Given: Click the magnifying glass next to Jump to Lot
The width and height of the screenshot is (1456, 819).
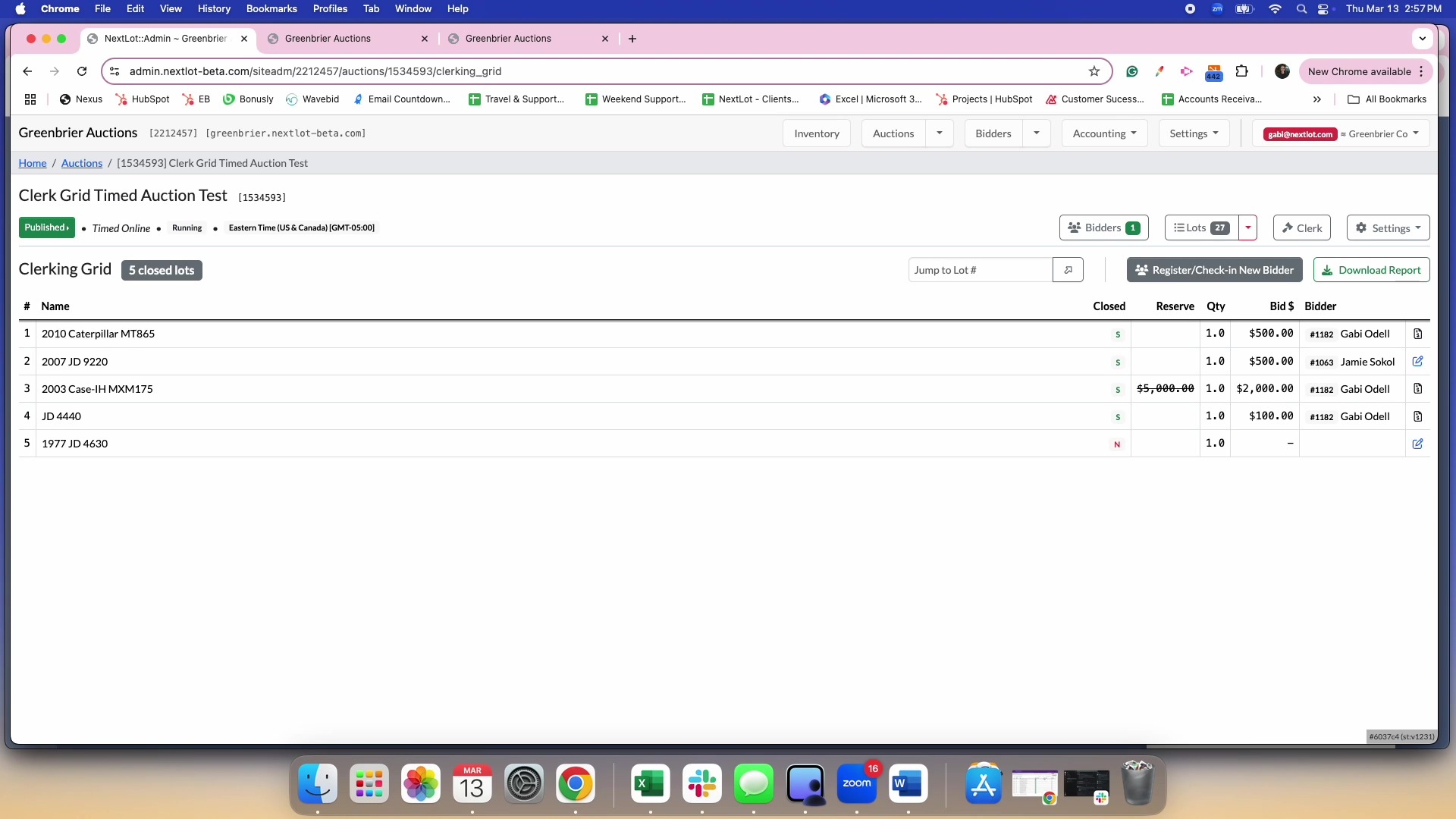Looking at the screenshot, I should 1068,269.
